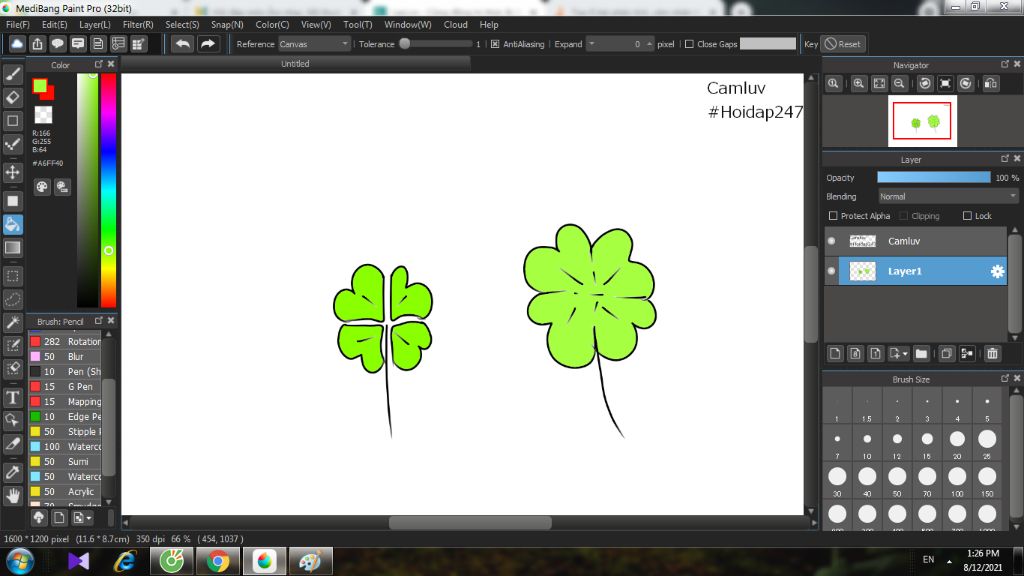Click Navigator fit to screen icon
The height and width of the screenshot is (576, 1024).
point(879,84)
